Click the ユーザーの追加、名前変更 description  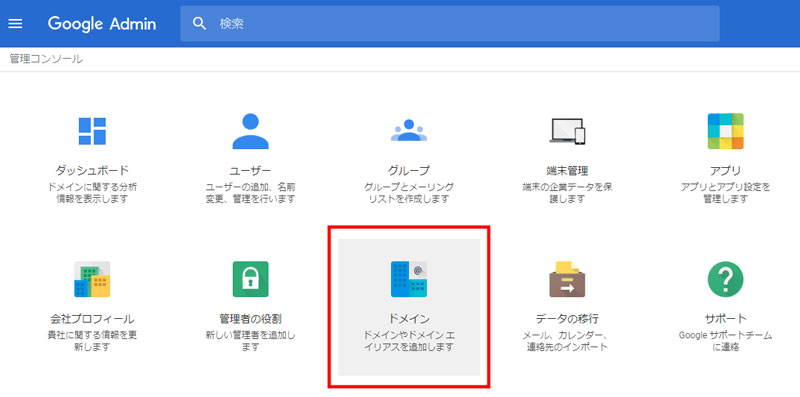251,193
